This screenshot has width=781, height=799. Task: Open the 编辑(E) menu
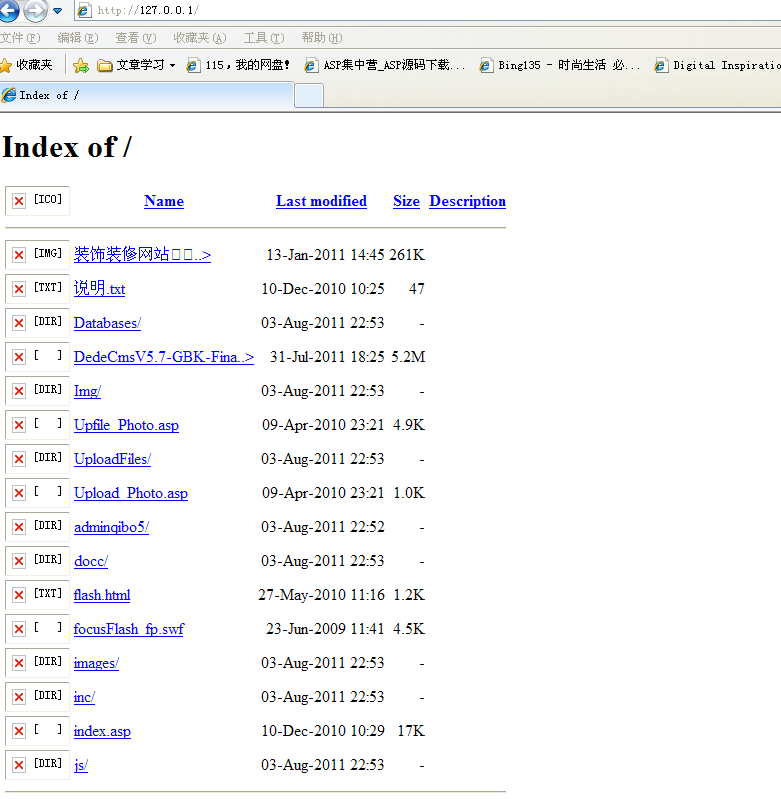(77, 38)
